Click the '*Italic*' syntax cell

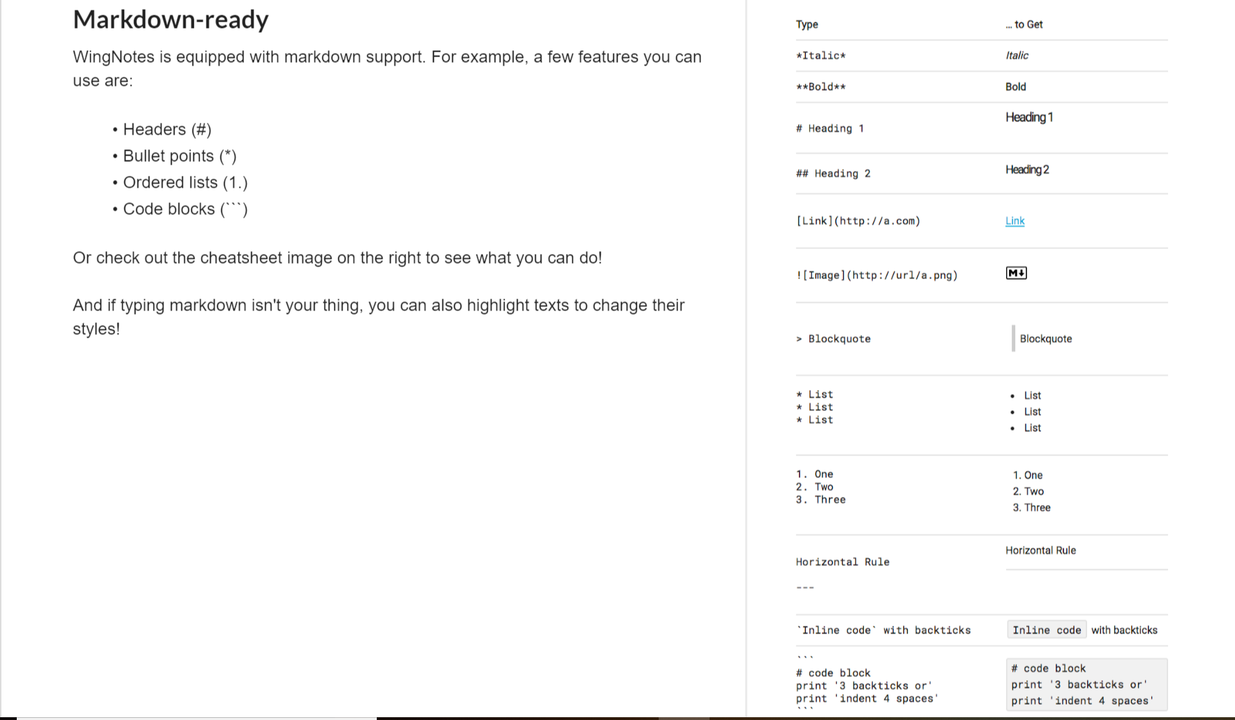[x=821, y=56]
